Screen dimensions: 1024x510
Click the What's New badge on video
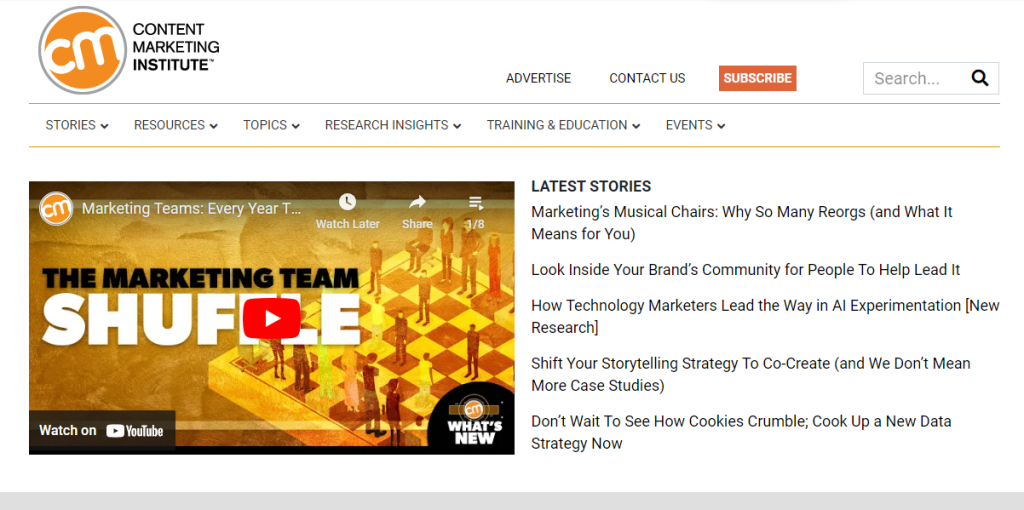pyautogui.click(x=474, y=420)
